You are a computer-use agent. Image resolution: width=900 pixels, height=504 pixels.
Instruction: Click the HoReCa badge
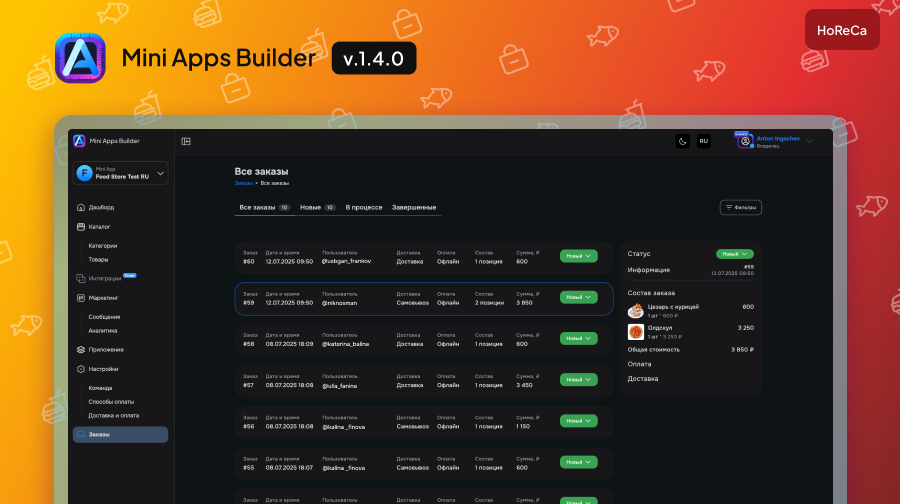coord(842,30)
